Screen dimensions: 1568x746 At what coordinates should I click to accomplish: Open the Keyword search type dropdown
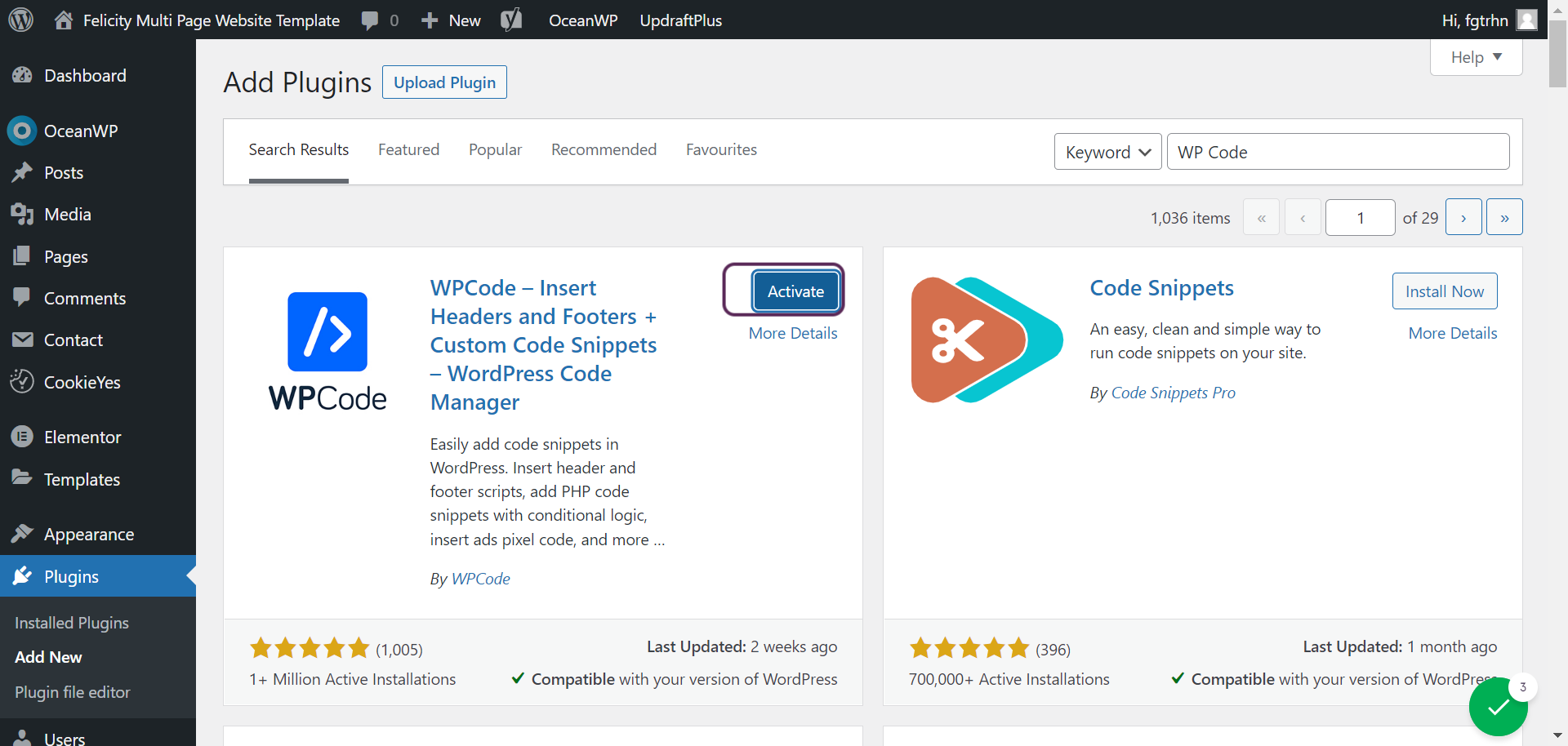coord(1107,152)
